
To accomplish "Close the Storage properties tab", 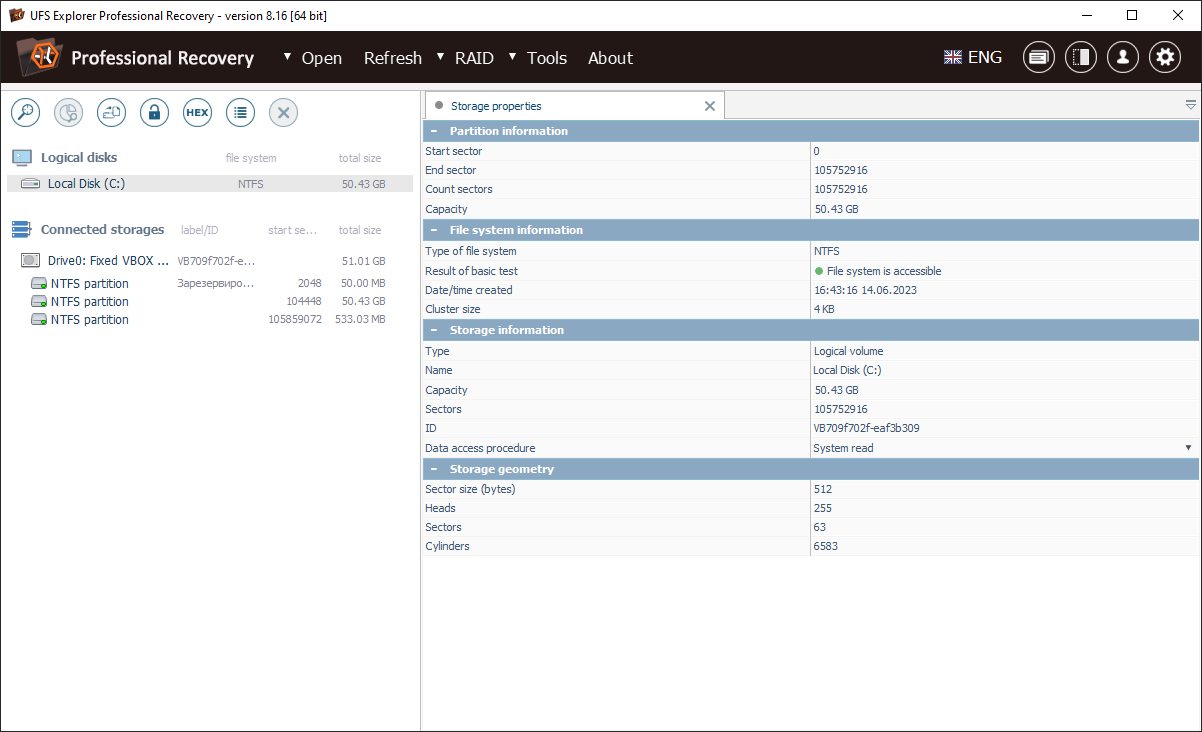I will (x=710, y=106).
